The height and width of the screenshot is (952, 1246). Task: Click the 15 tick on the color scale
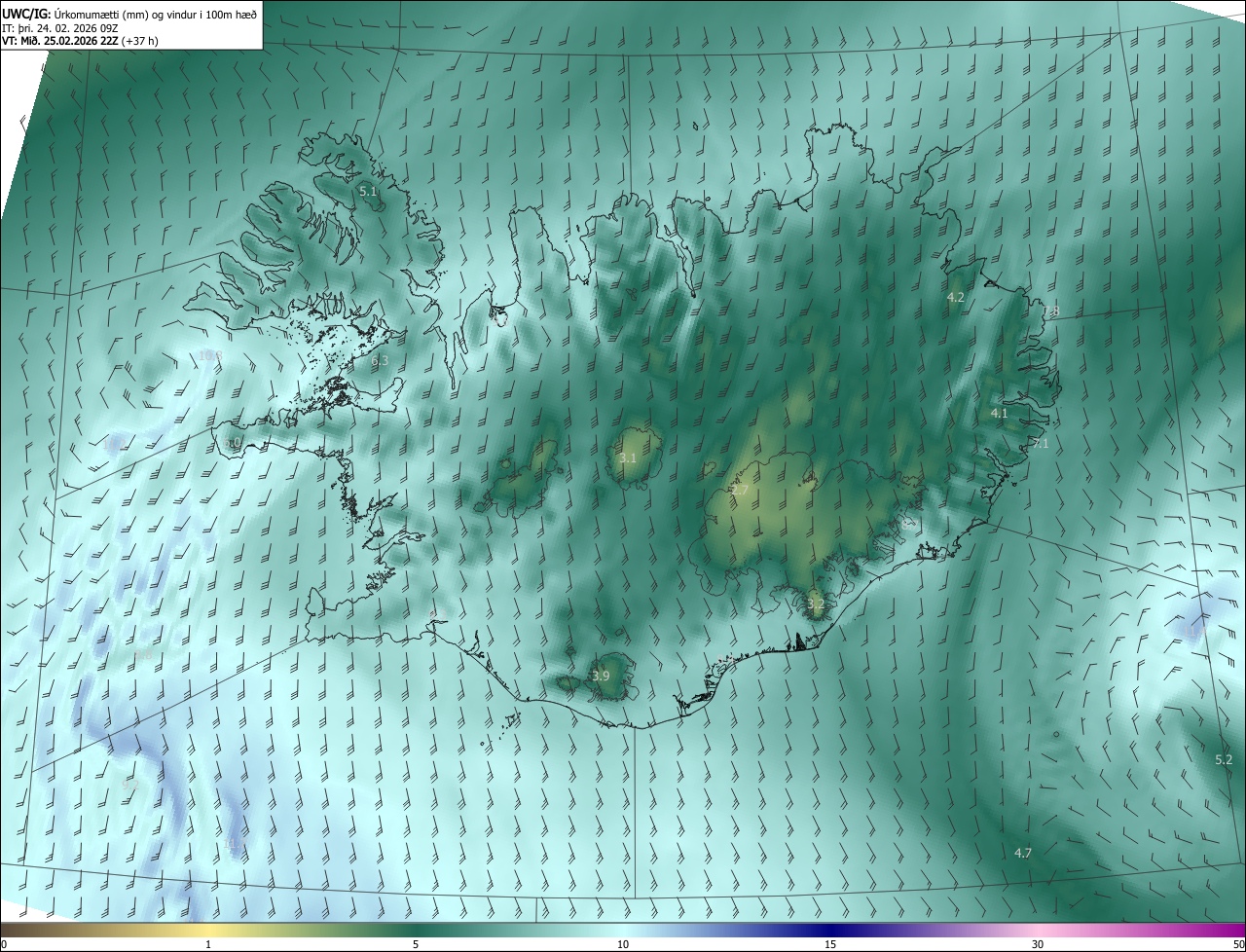point(830,944)
